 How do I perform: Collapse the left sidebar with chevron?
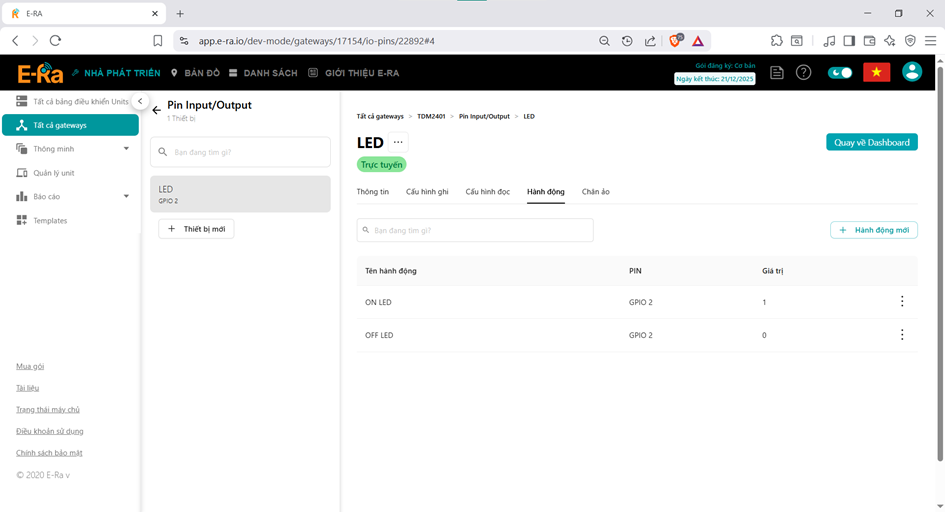[141, 101]
